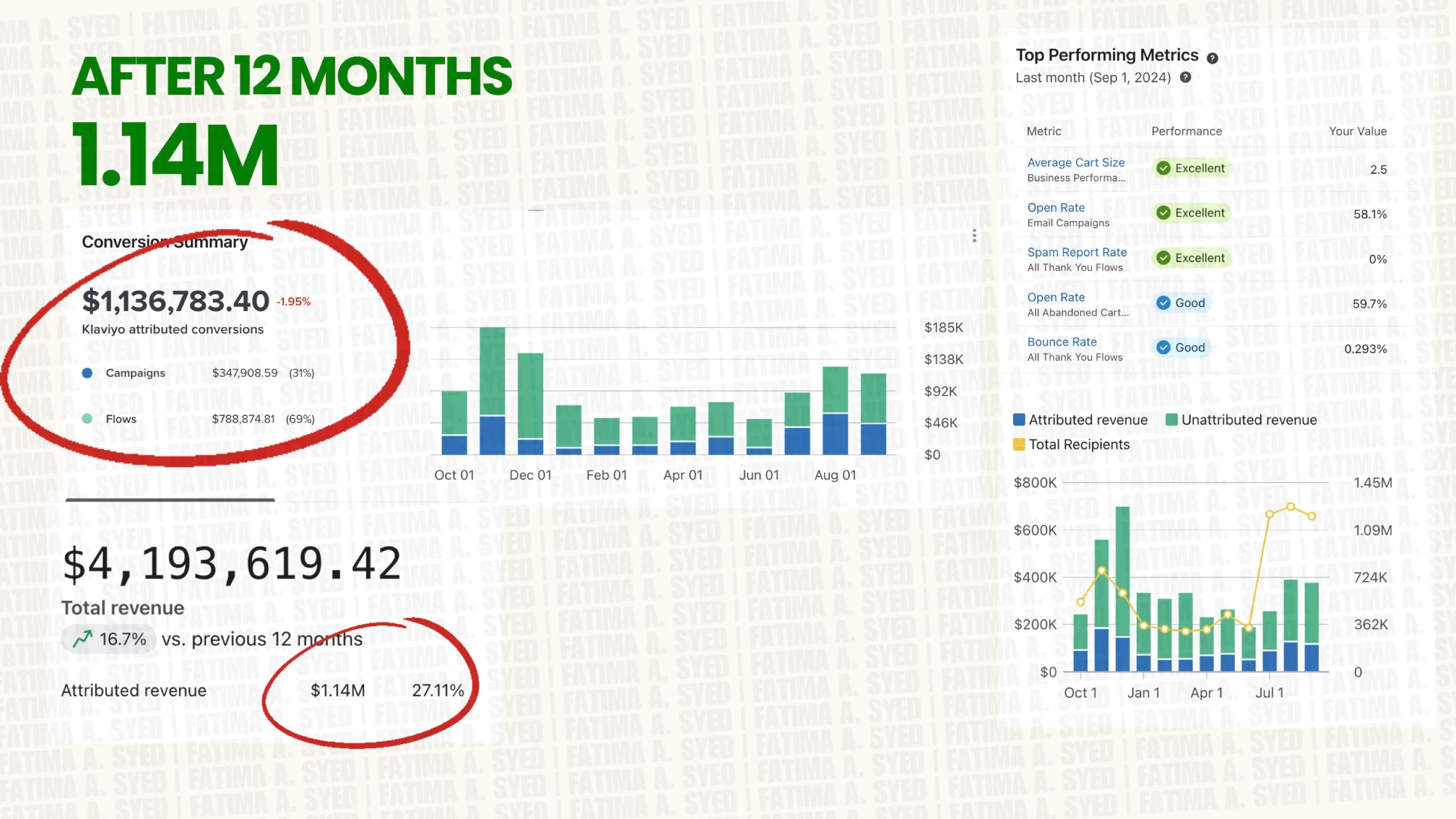1456x819 pixels.
Task: Click the -1.95% change indicator
Action: coord(293,302)
